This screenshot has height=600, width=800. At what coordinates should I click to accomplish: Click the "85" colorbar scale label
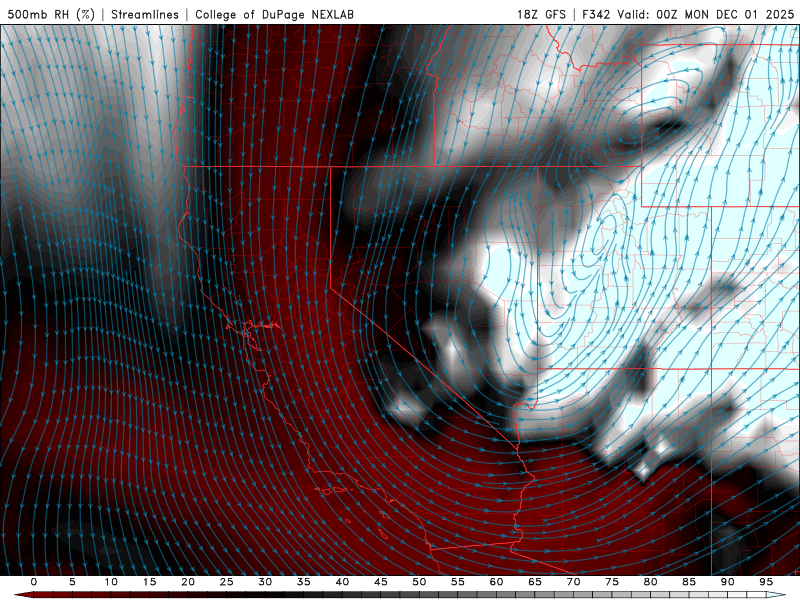click(689, 582)
